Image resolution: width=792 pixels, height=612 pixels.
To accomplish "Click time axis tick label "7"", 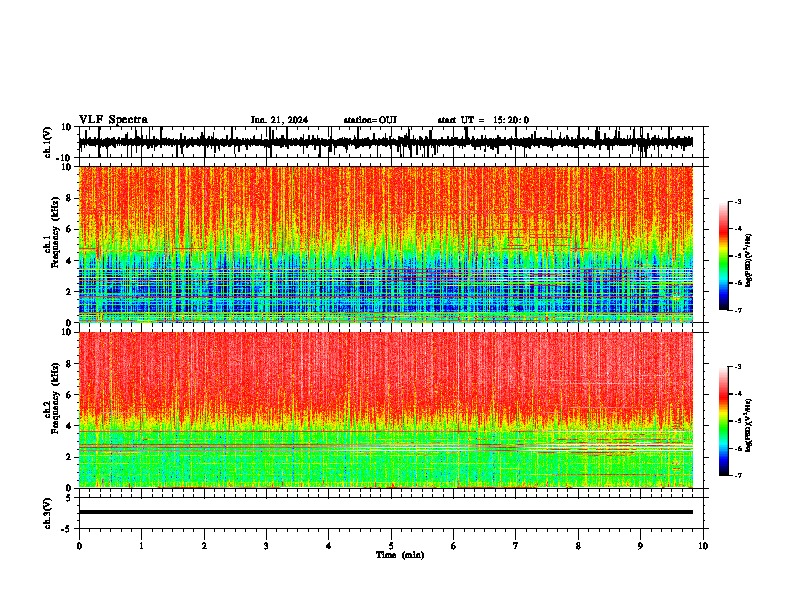I will point(516,546).
